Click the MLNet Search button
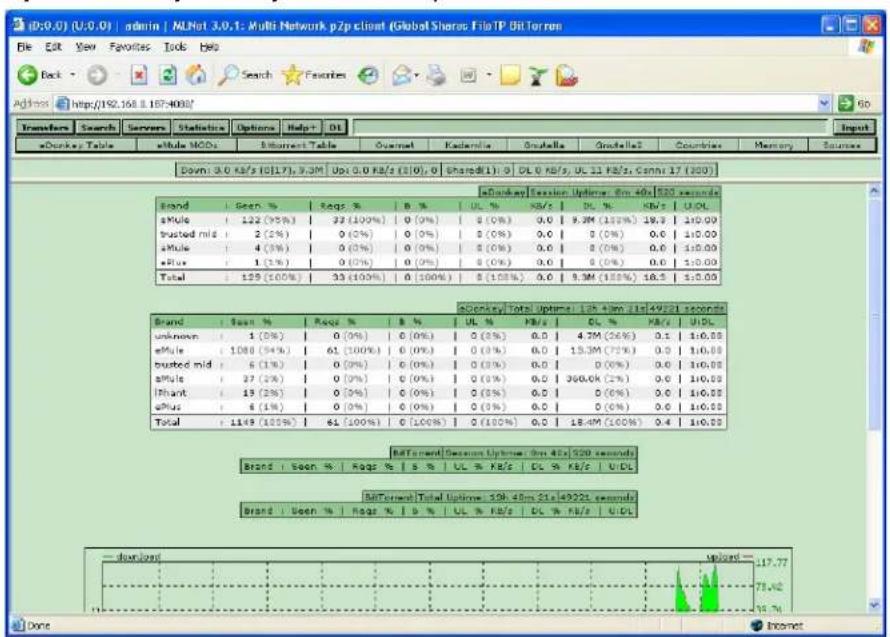890x637 pixels. pyautogui.click(x=98, y=127)
